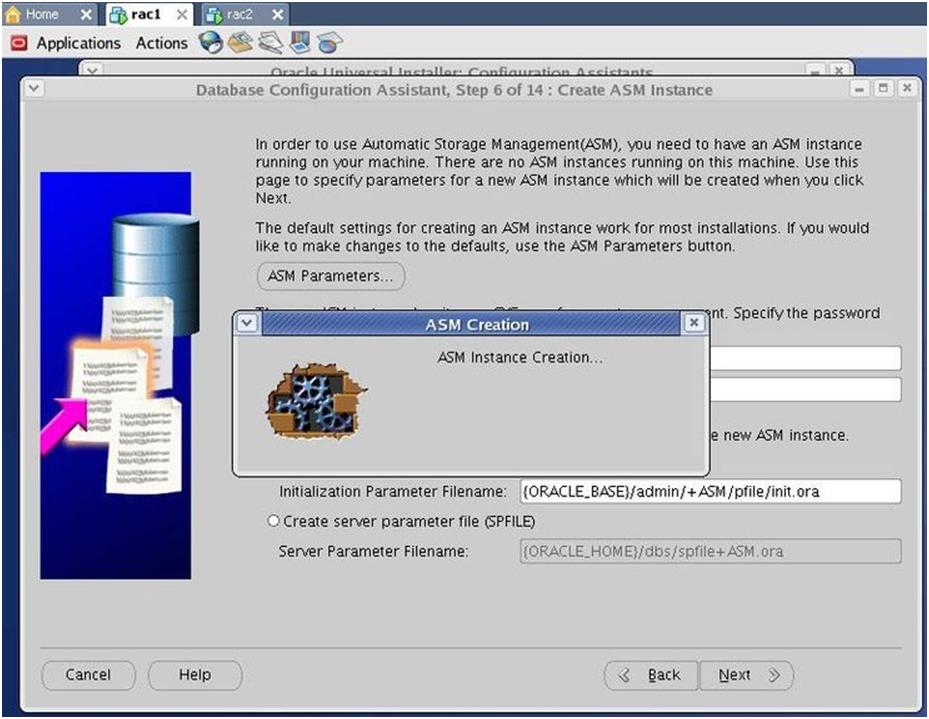Viewport: 929px width, 719px height.
Task: Open Help for this step
Action: 195,675
